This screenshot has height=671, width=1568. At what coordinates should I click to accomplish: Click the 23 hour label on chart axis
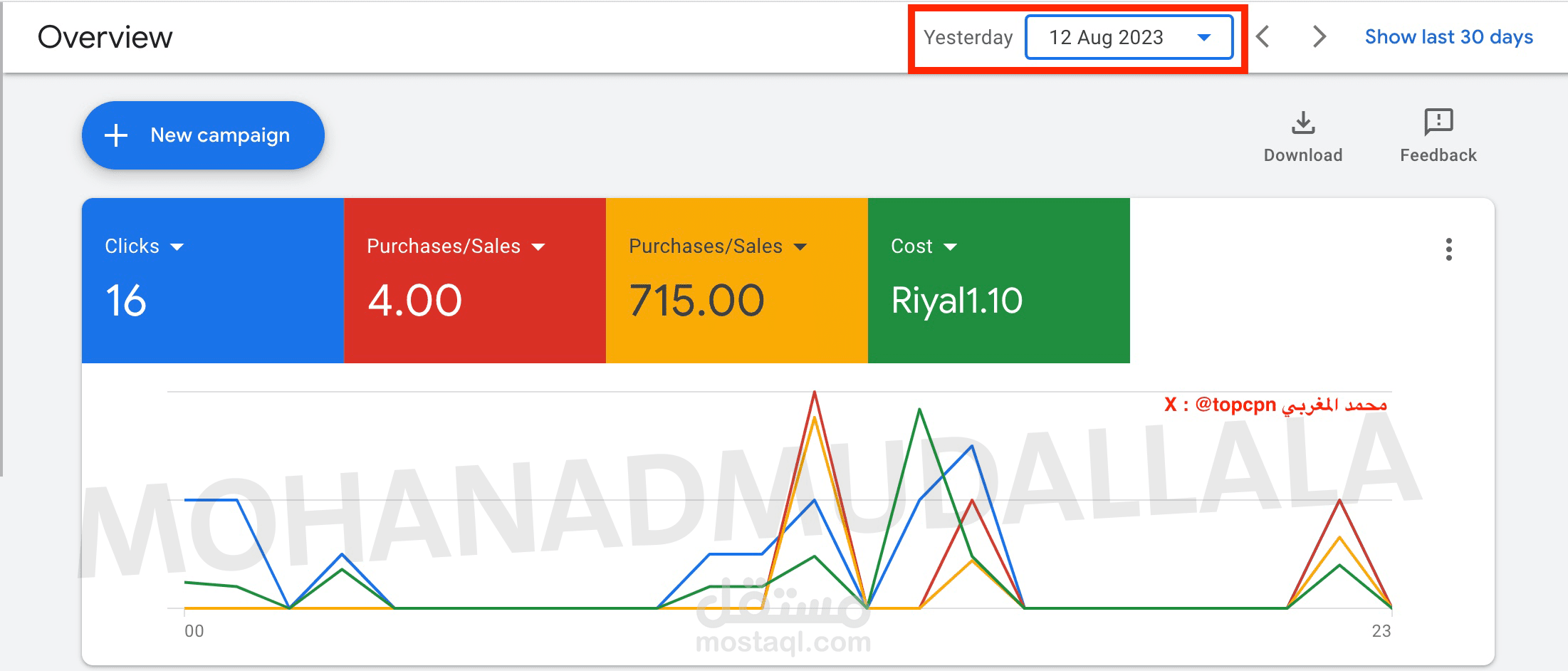point(1381,631)
